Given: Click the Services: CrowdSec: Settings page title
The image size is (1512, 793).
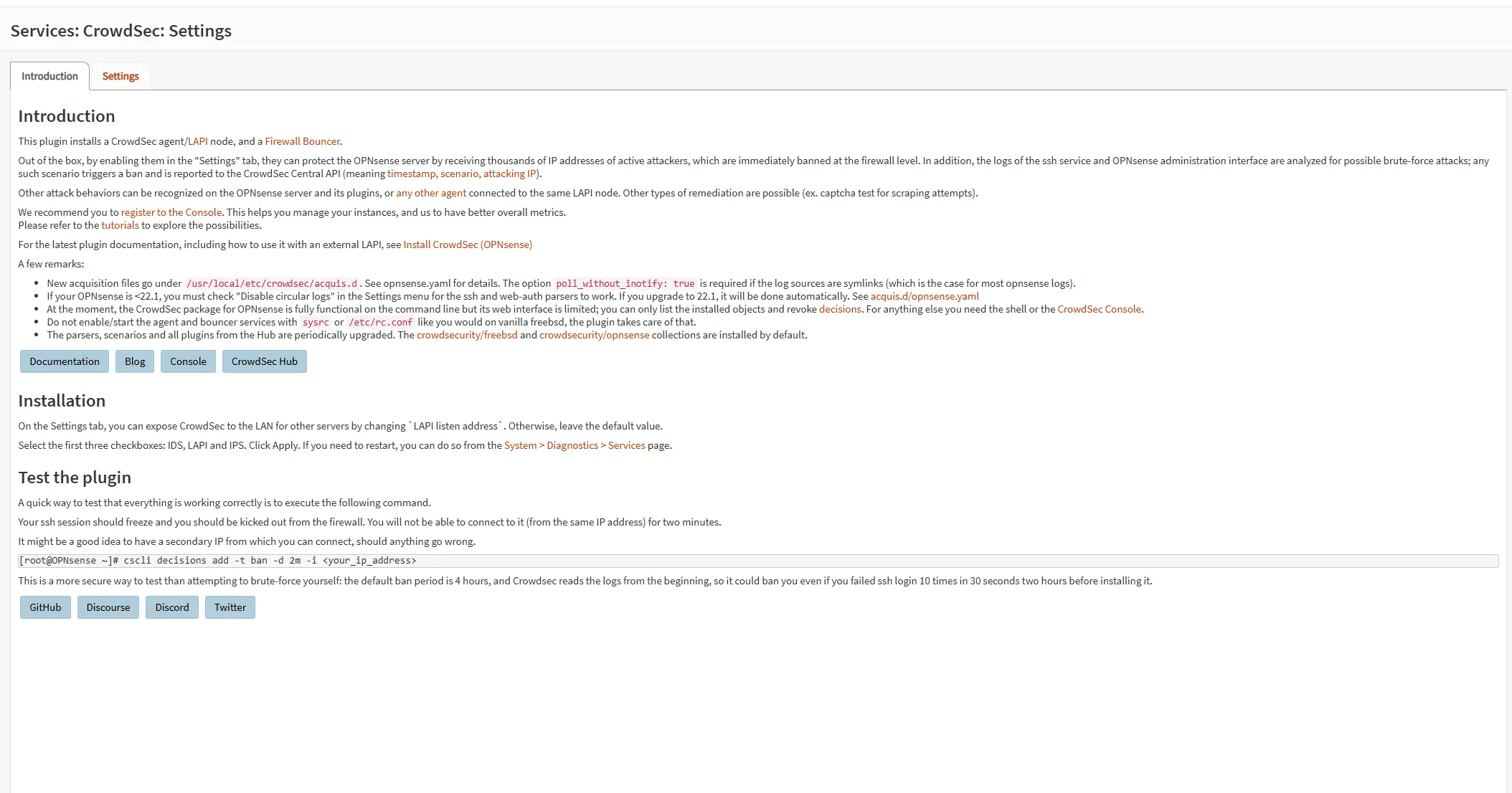Looking at the screenshot, I should (121, 31).
